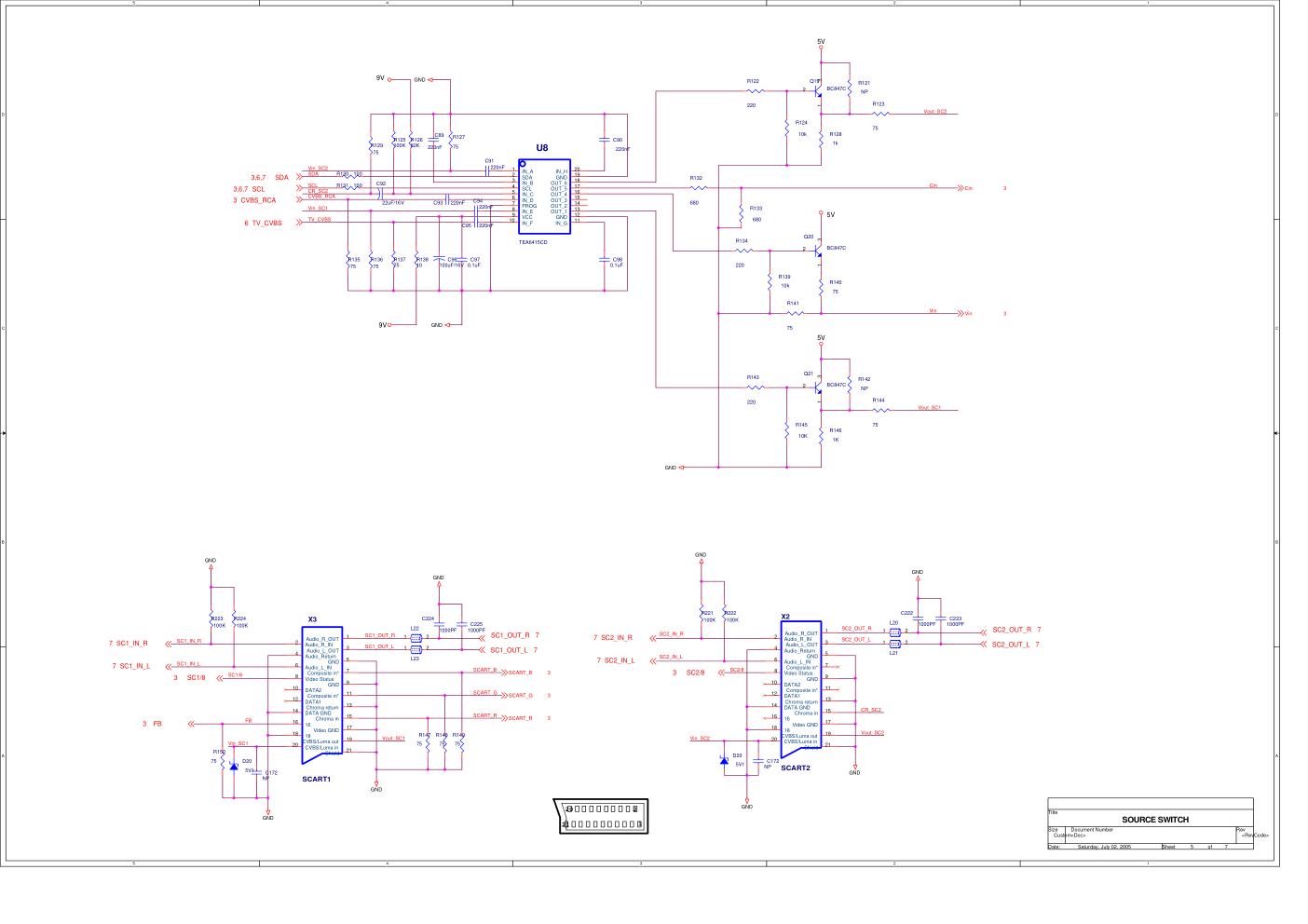
Task: Click ferrite bead L20 symbol
Action: coord(895,632)
